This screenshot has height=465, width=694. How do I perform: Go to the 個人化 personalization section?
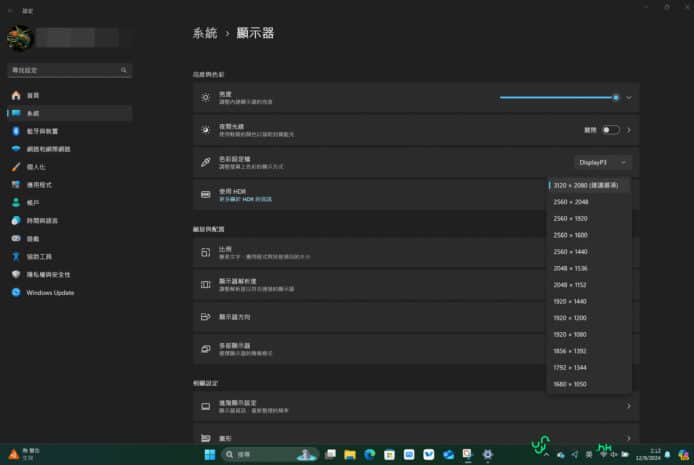[40, 167]
